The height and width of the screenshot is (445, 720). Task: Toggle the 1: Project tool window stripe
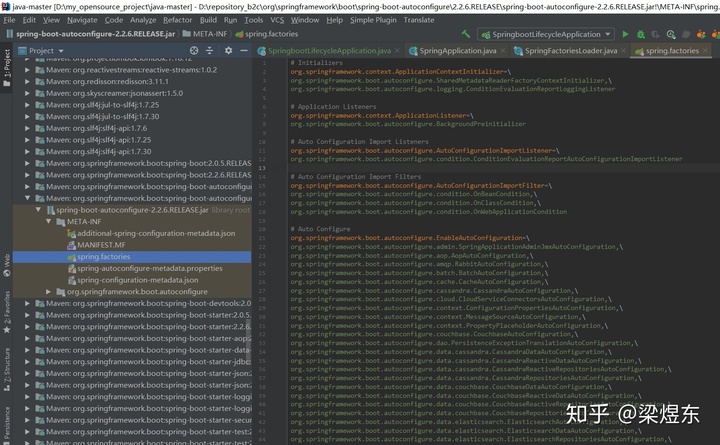tap(6, 67)
